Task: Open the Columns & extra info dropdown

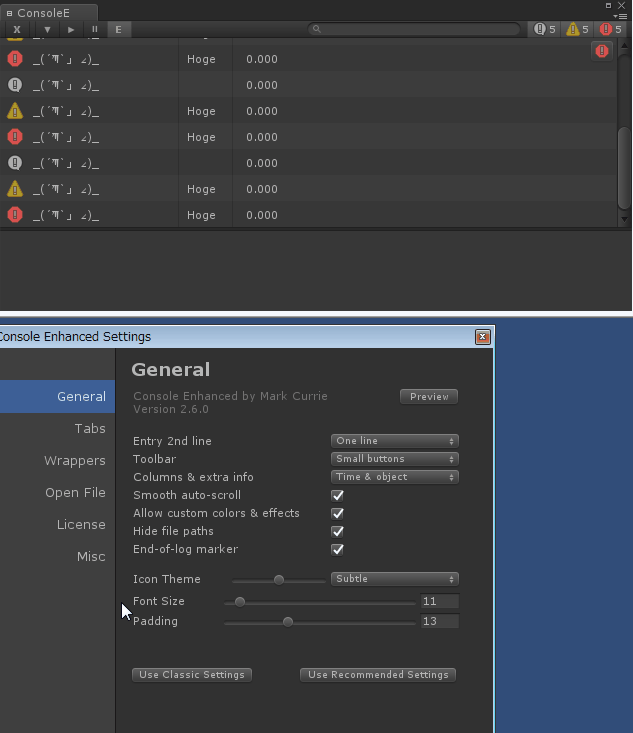Action: pyautogui.click(x=395, y=477)
